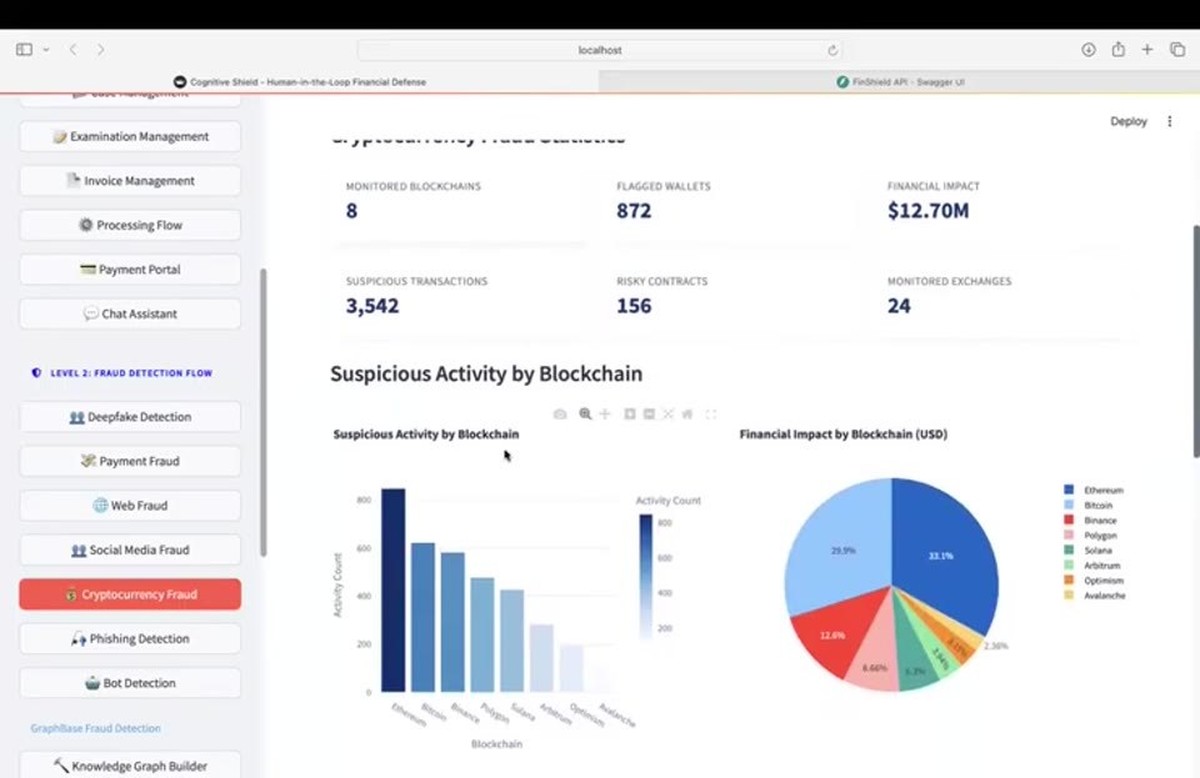Open chart fullscreen view icon
This screenshot has height=778, width=1200.
[x=712, y=414]
